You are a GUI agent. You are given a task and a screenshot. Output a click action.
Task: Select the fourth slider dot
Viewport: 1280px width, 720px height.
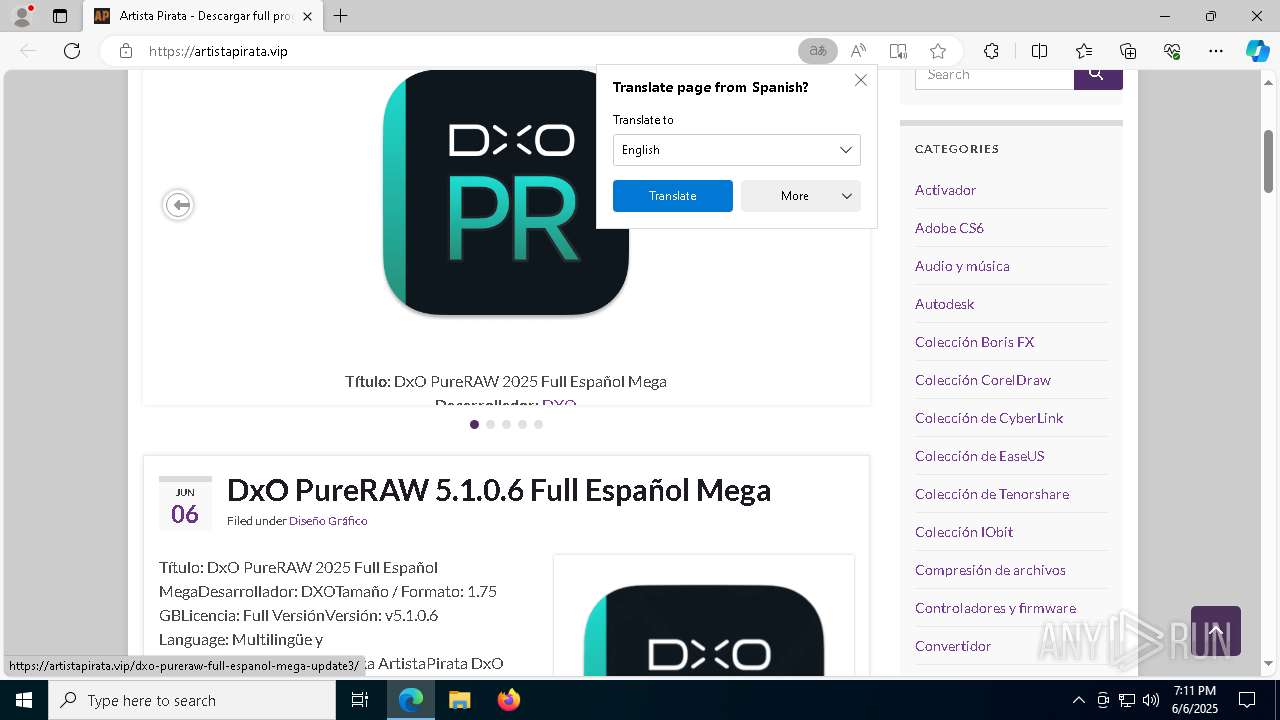coord(522,424)
